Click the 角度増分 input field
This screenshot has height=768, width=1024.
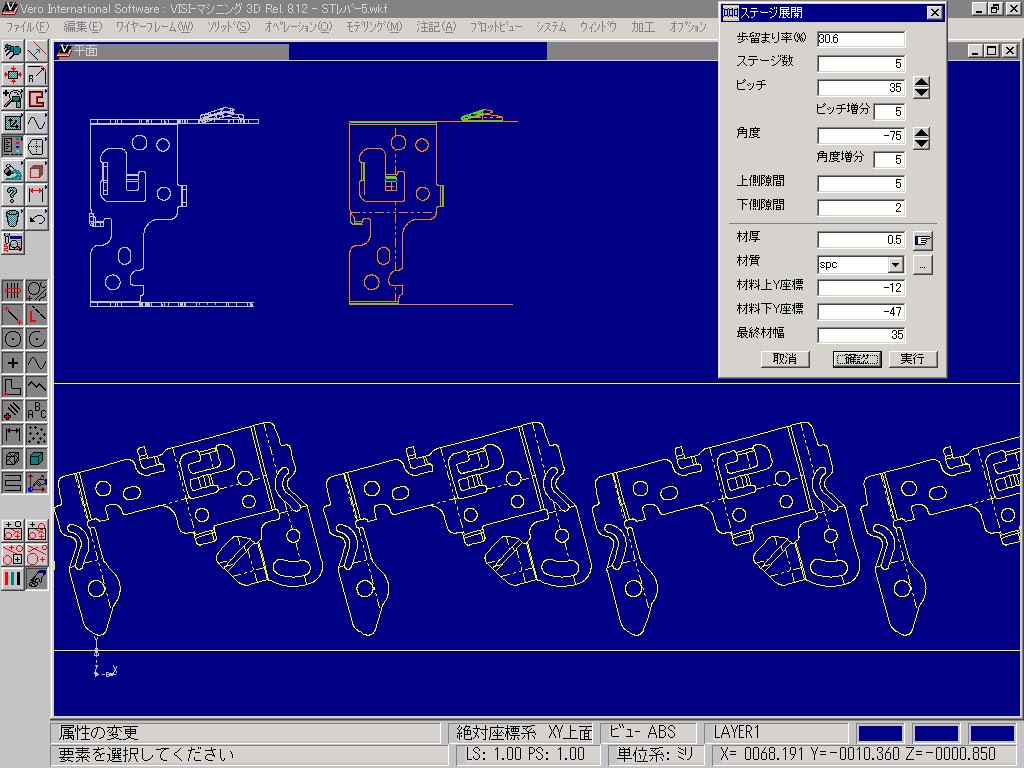[x=889, y=159]
